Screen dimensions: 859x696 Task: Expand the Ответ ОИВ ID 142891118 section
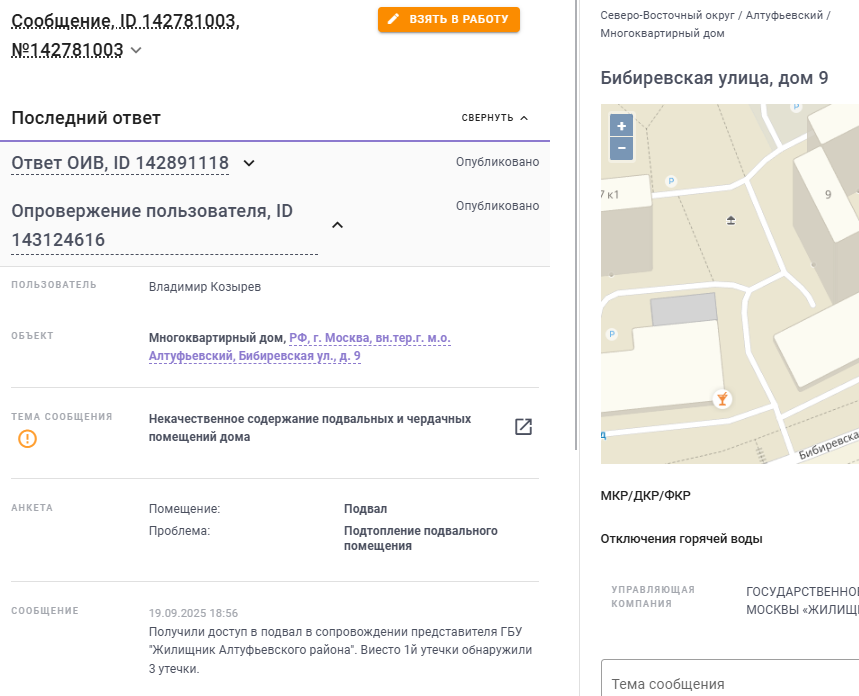249,163
